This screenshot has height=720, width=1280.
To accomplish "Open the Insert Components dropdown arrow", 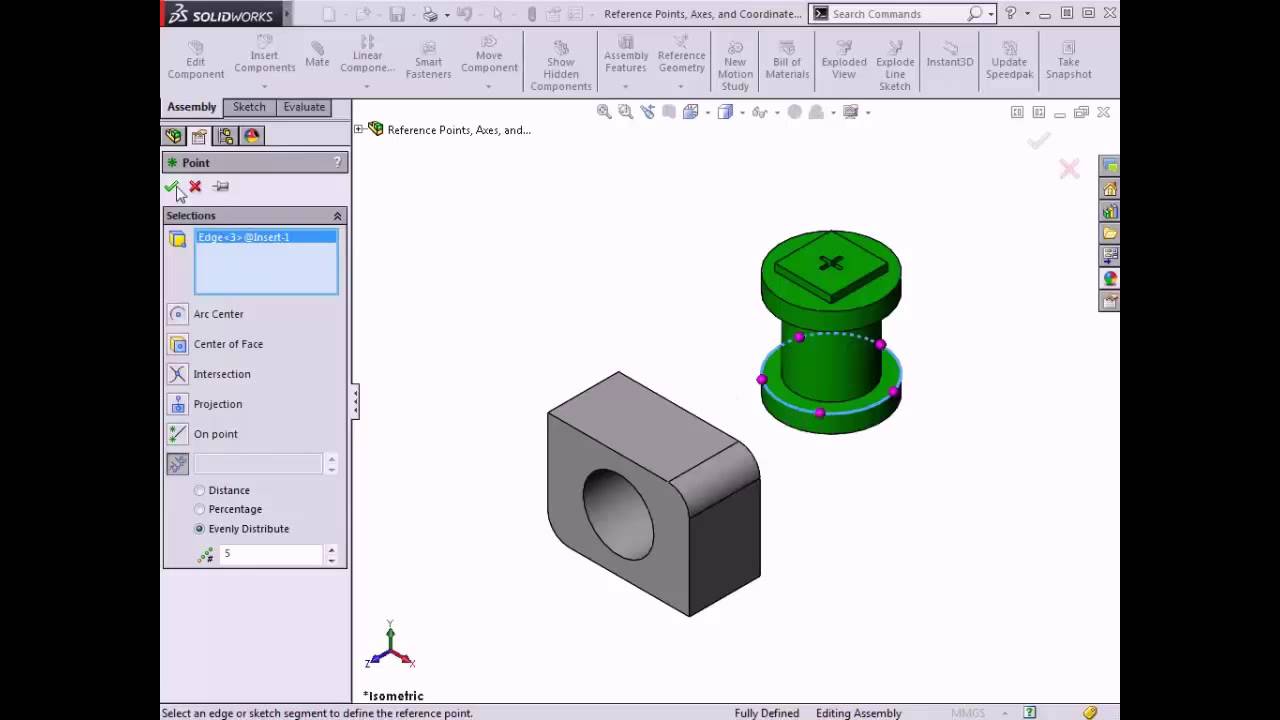I will [265, 86].
